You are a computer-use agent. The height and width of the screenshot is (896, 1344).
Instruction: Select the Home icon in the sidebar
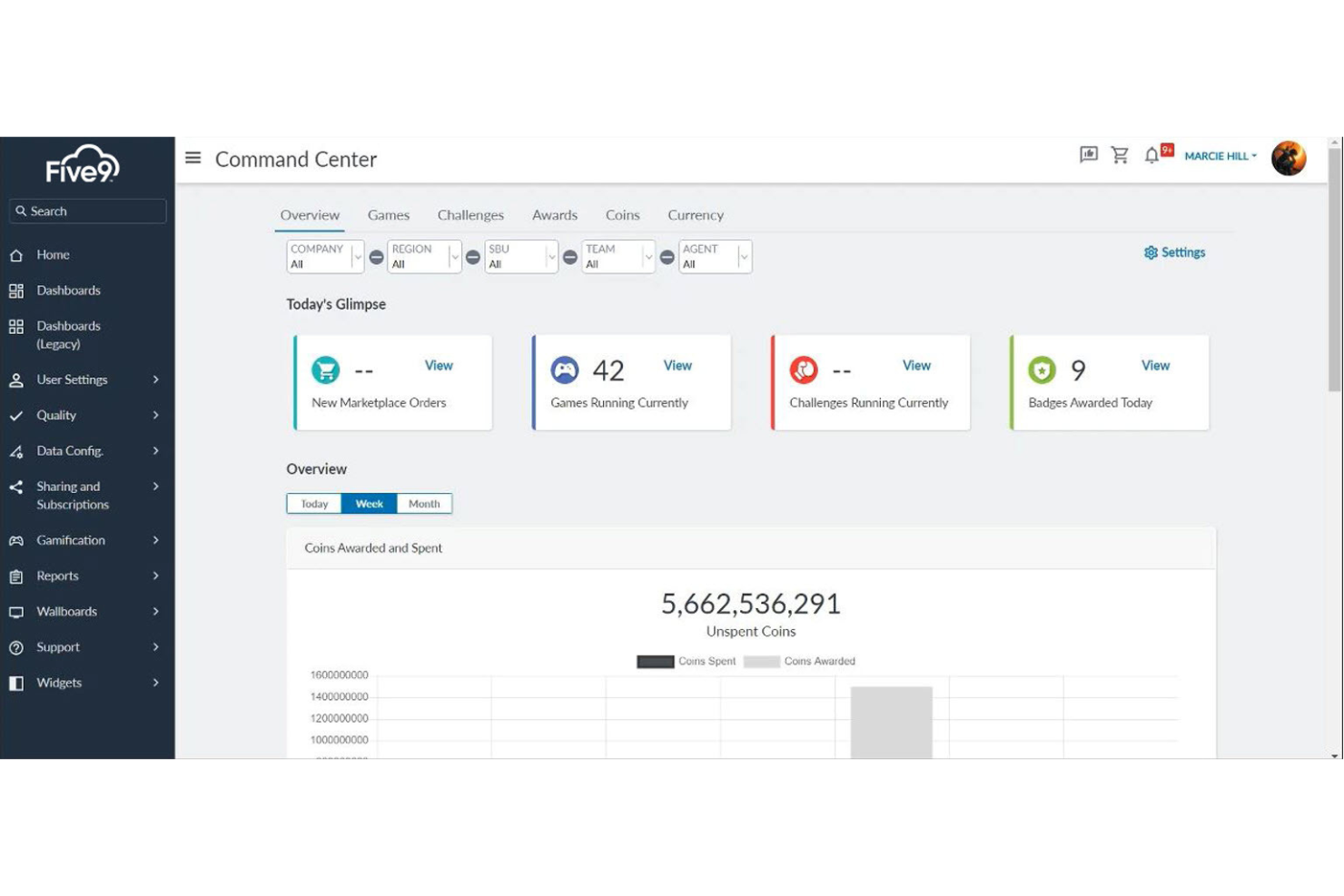[16, 255]
